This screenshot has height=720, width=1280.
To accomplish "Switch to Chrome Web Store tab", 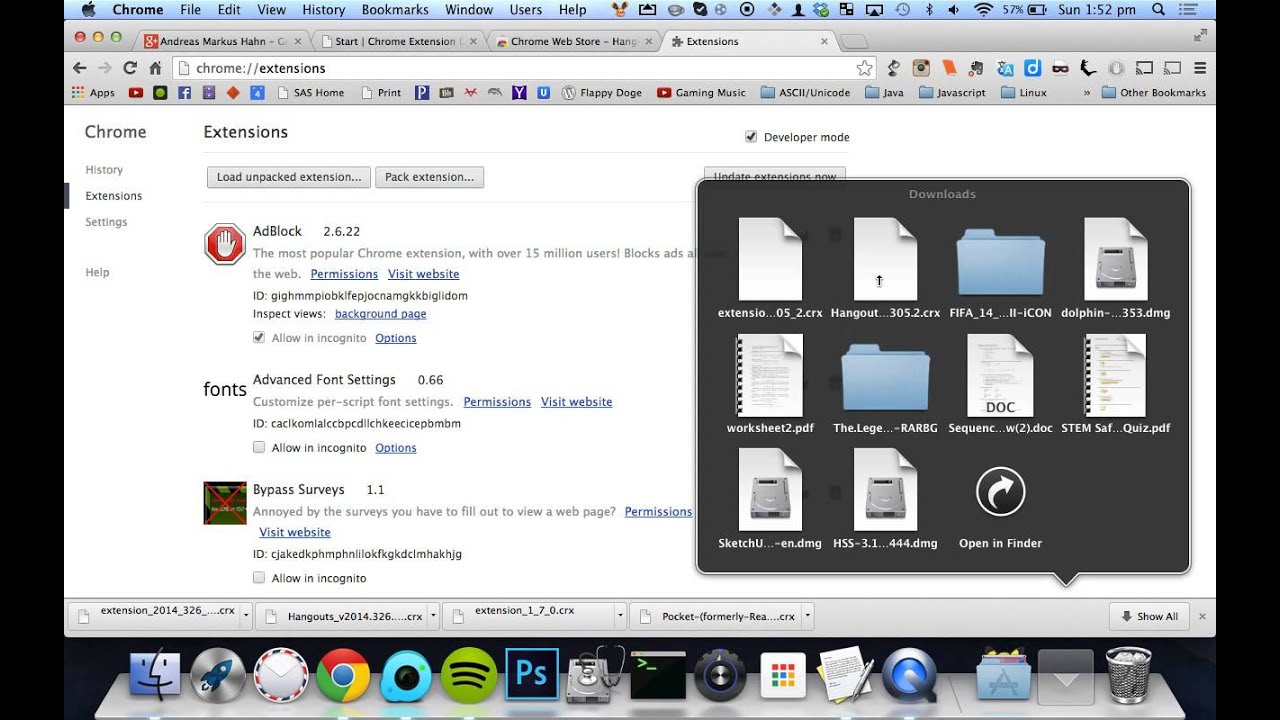I will pos(573,42).
